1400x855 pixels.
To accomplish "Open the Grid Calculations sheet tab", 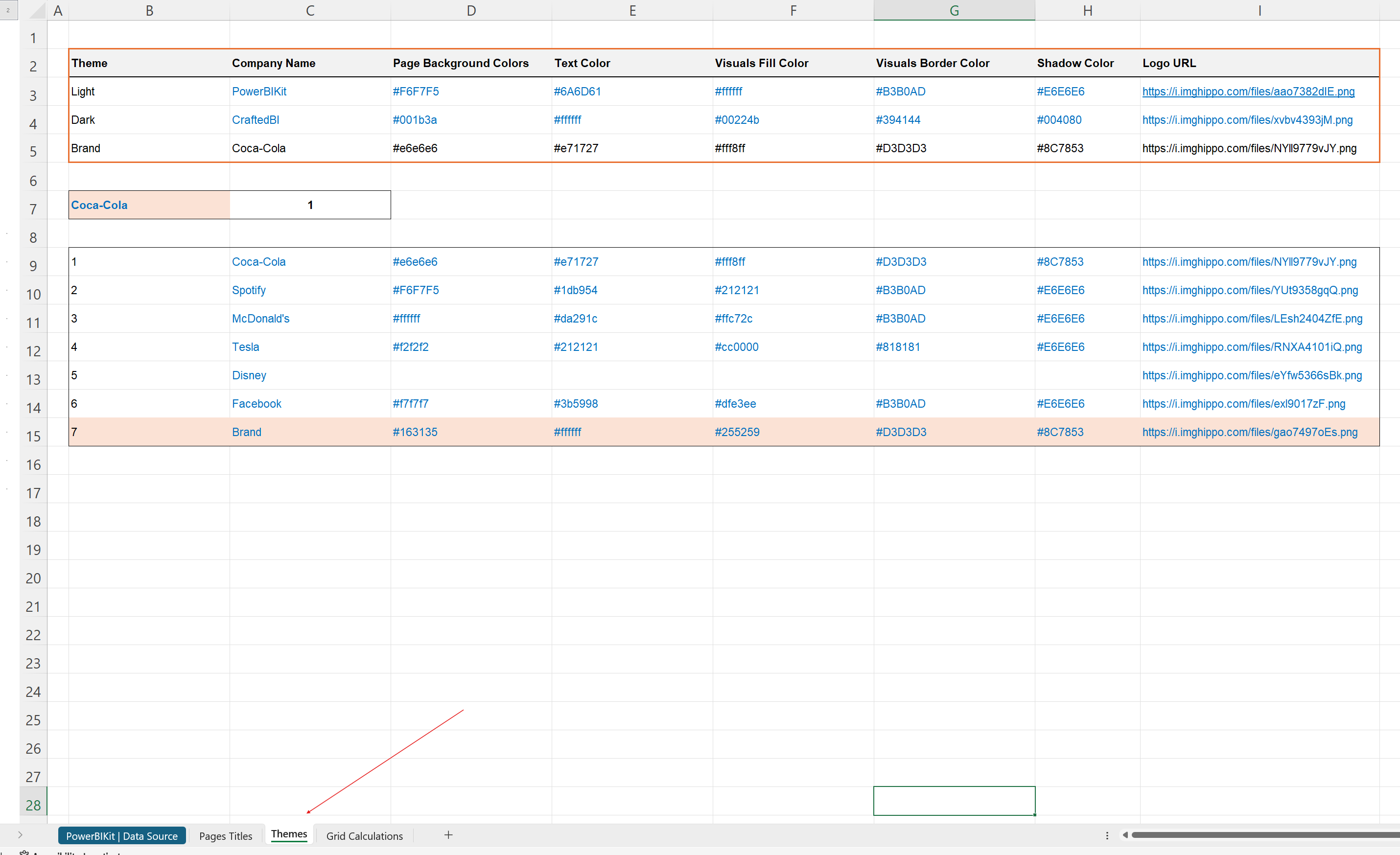I will [364, 836].
